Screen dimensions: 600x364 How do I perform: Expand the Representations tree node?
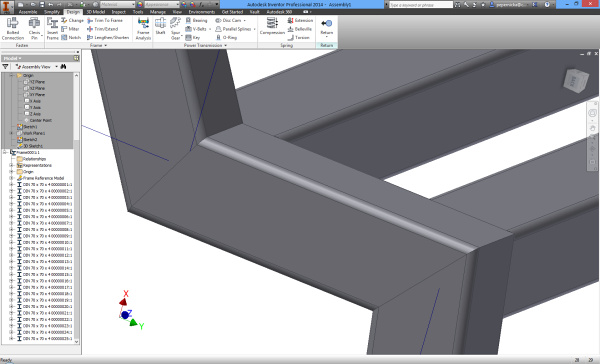pos(11,165)
